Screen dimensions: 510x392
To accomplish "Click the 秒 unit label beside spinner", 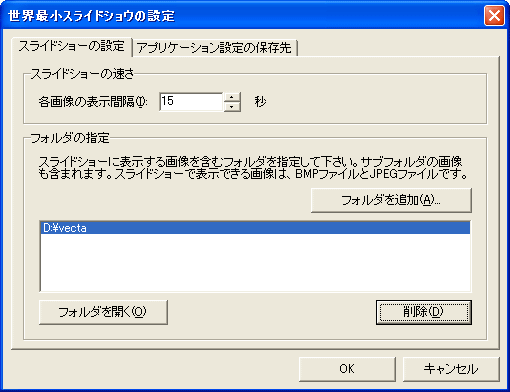I will [x=260, y=101].
